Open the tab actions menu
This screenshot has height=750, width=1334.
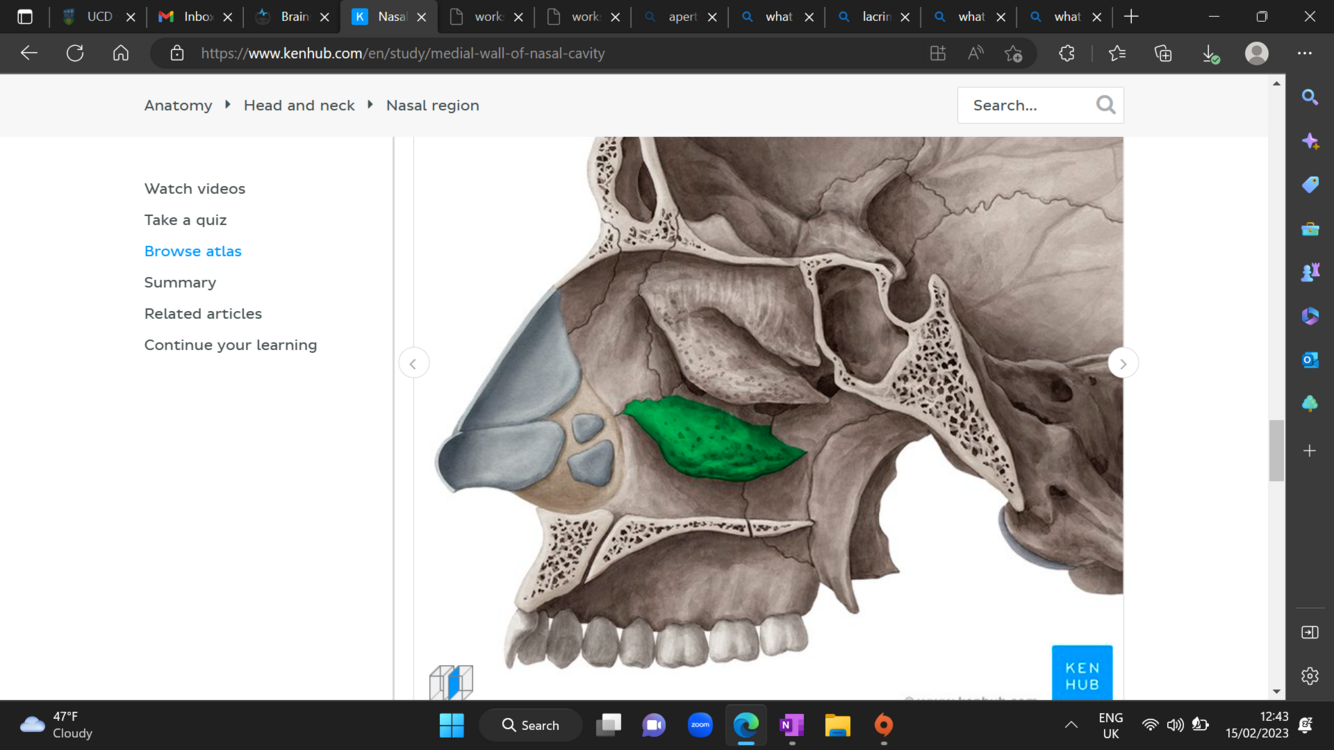click(x=25, y=17)
